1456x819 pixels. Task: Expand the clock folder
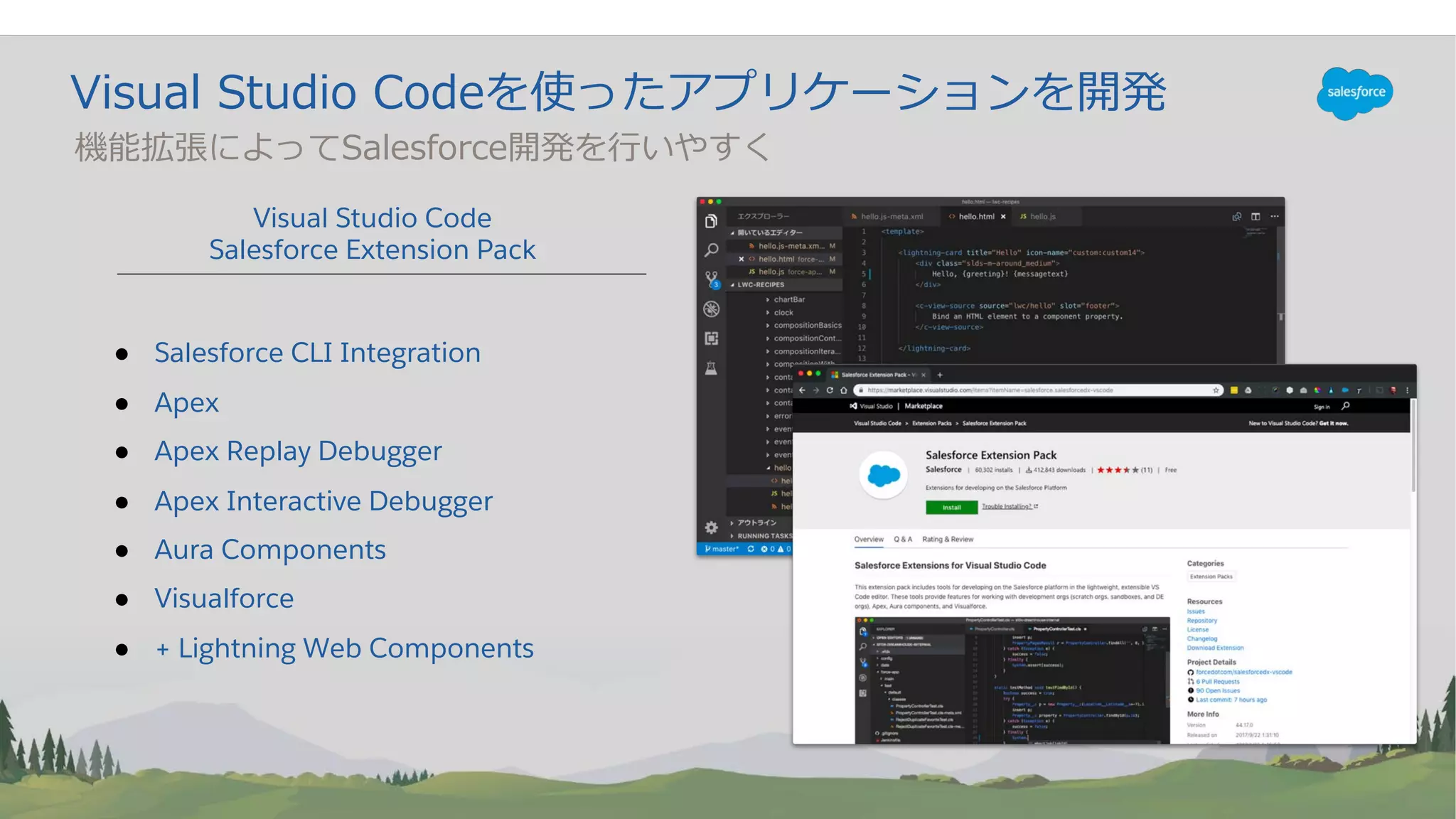coord(783,313)
